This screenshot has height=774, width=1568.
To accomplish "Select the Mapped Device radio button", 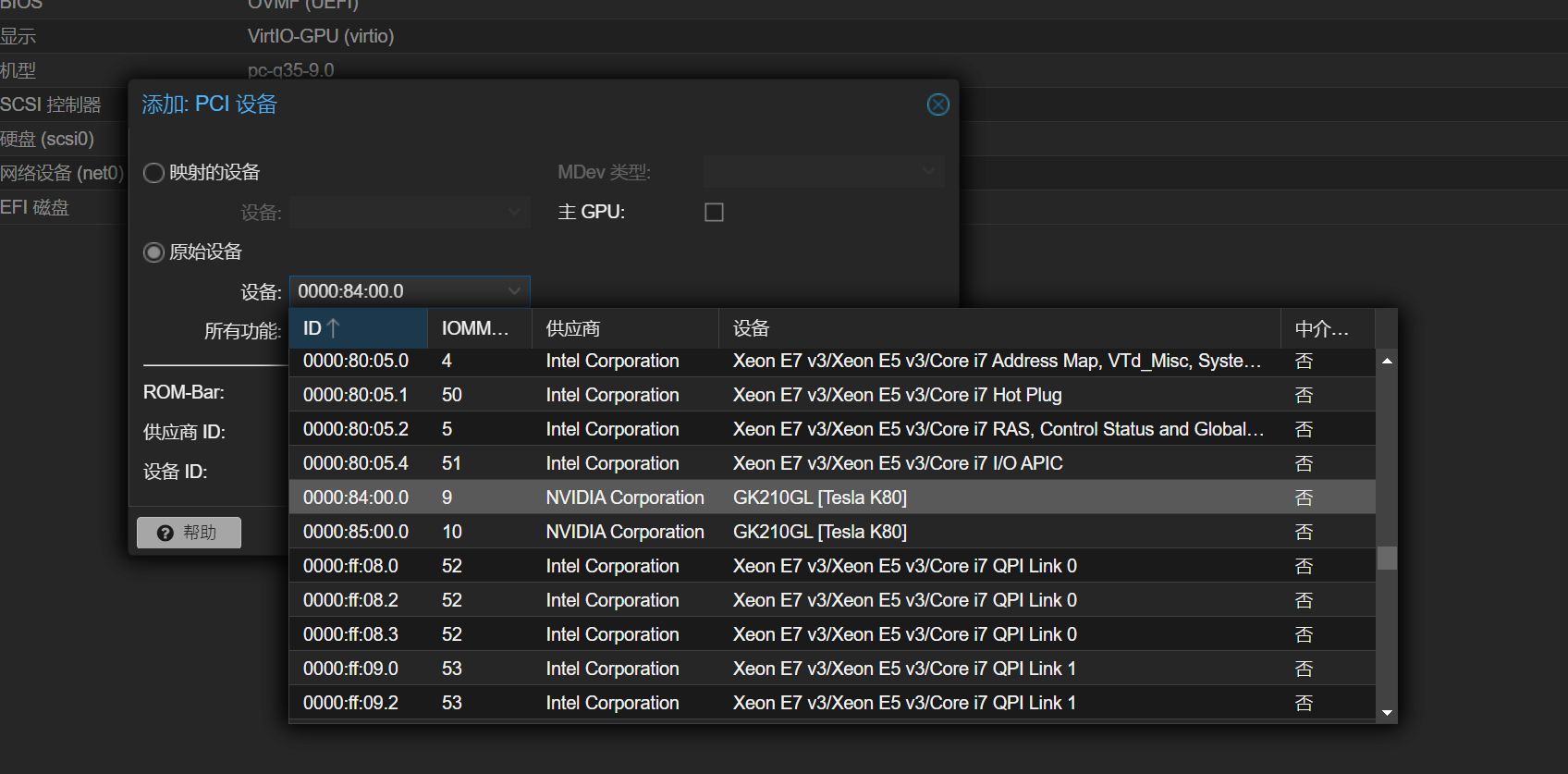I will click(154, 173).
